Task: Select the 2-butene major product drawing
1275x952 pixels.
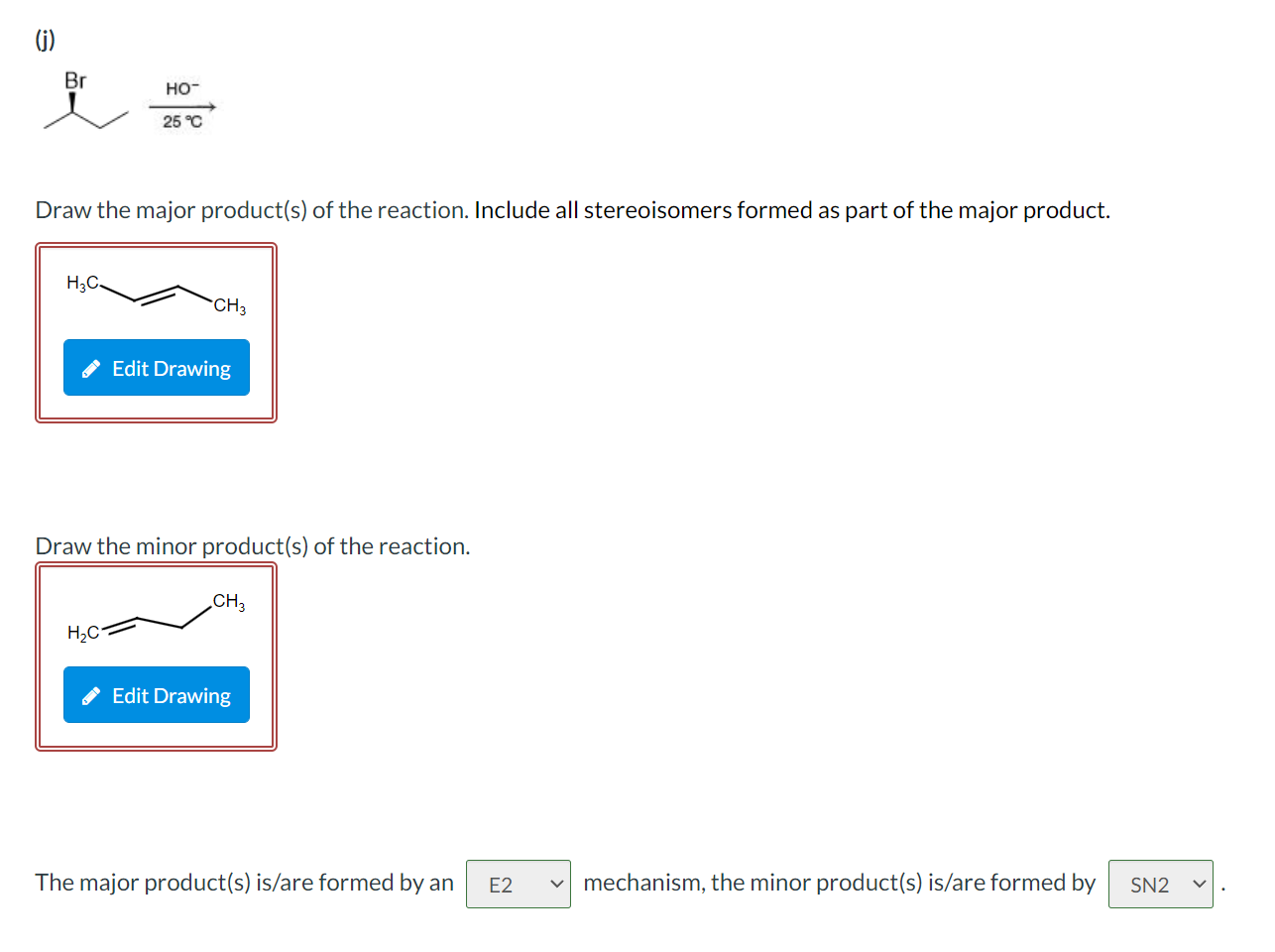Action: (157, 295)
